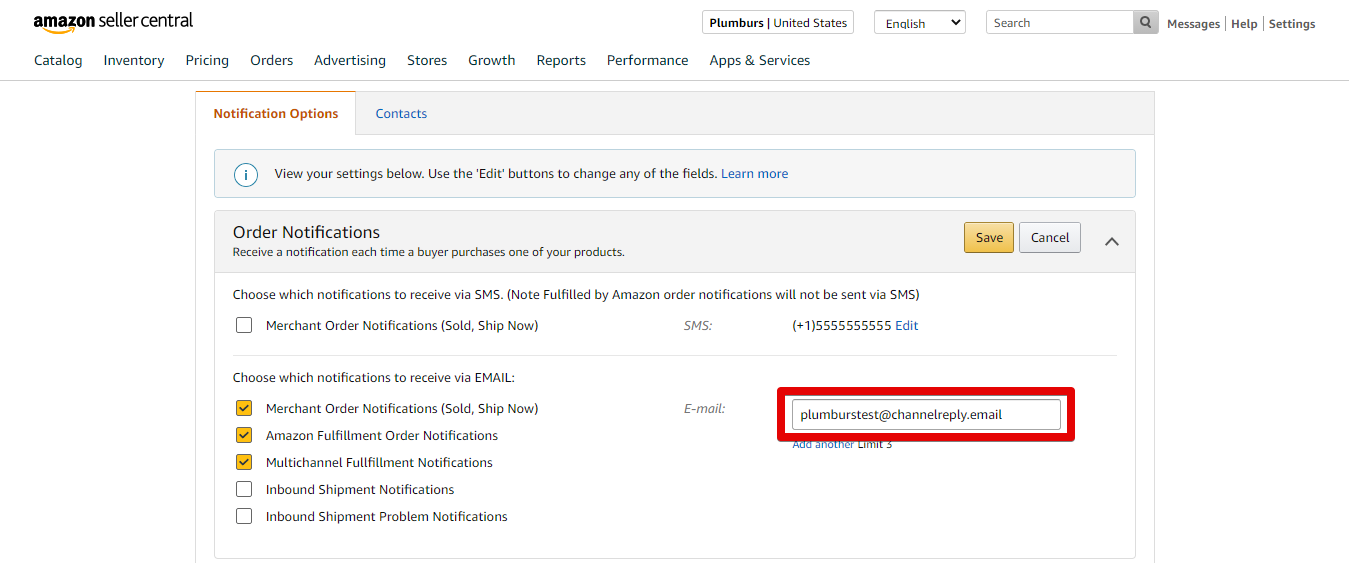Open the Growth menu
Viewport: 1349px width, 563px height.
pyautogui.click(x=492, y=60)
